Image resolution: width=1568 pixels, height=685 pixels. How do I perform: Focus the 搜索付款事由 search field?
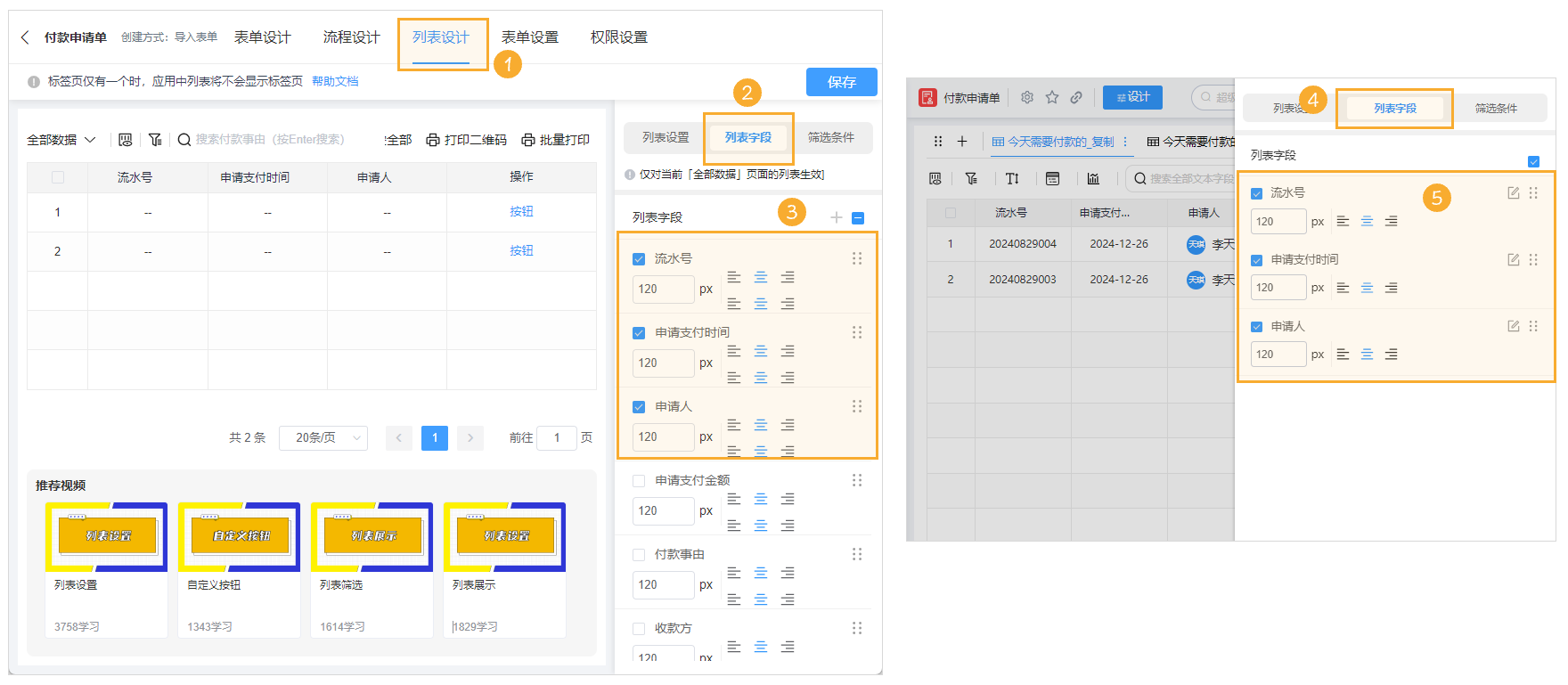pos(269,140)
